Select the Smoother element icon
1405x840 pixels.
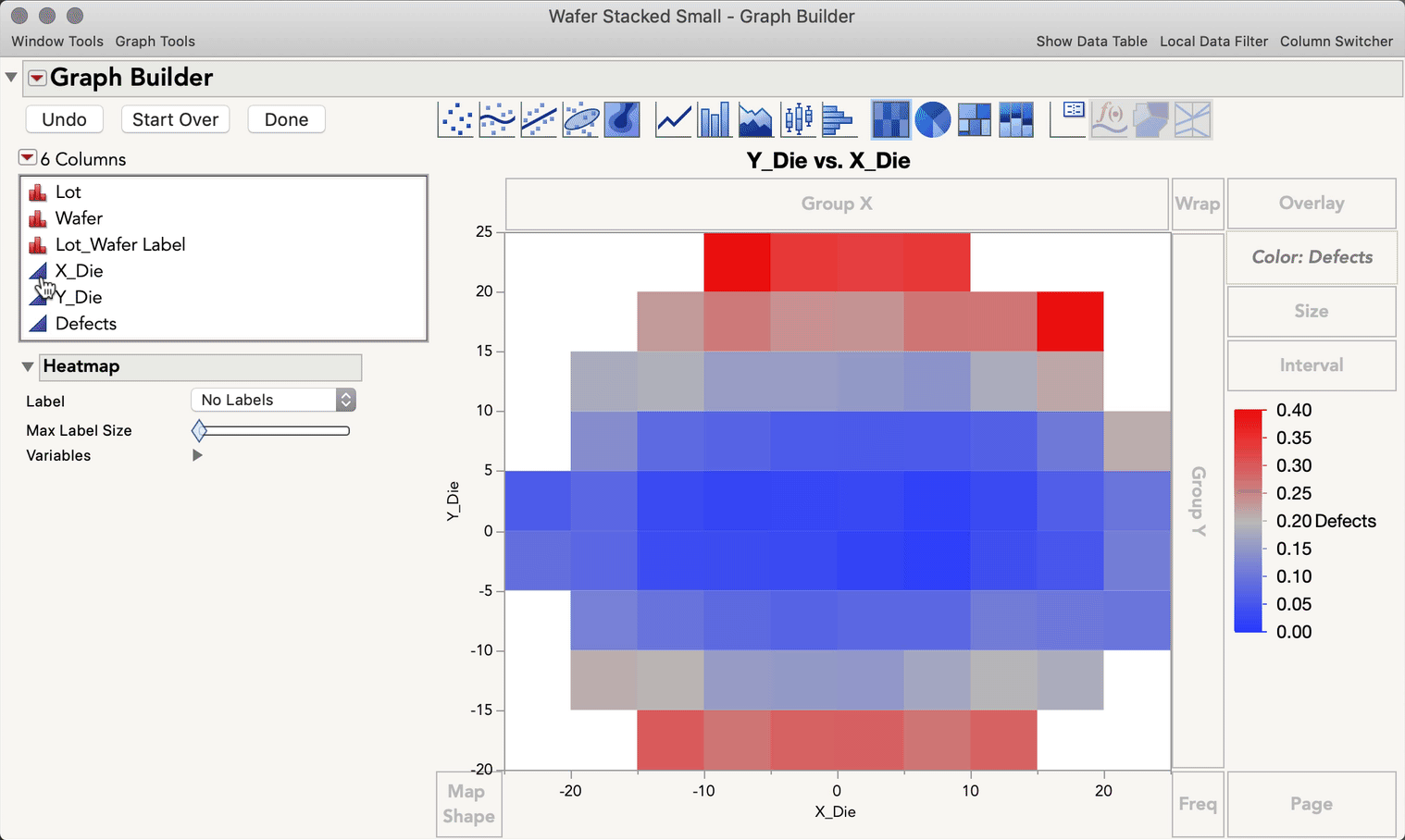click(497, 119)
